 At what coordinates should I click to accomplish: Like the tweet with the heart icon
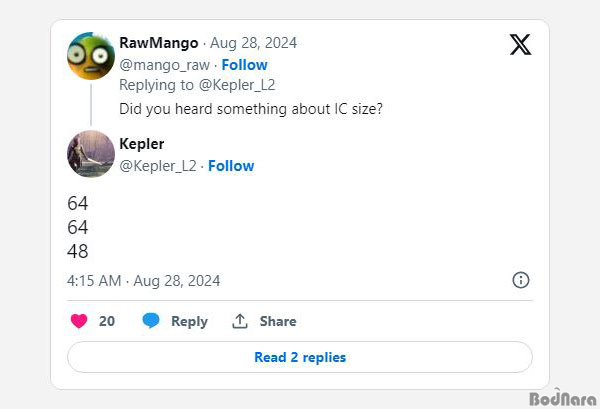coord(79,321)
